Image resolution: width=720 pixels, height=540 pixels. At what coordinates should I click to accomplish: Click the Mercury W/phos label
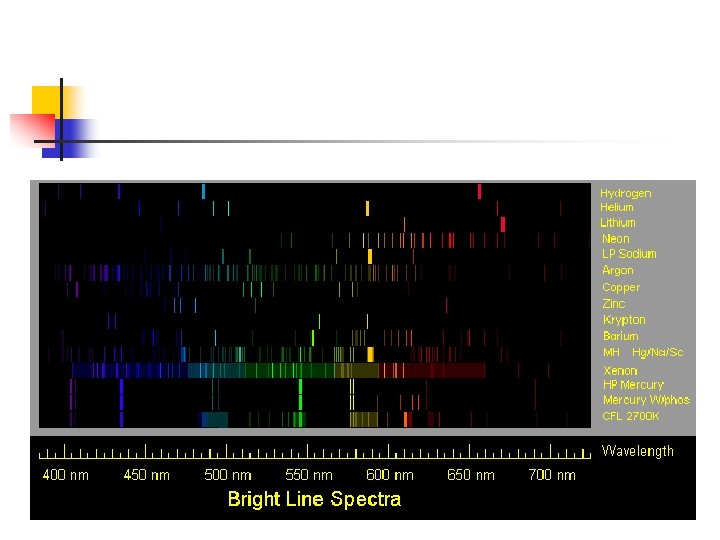[647, 400]
